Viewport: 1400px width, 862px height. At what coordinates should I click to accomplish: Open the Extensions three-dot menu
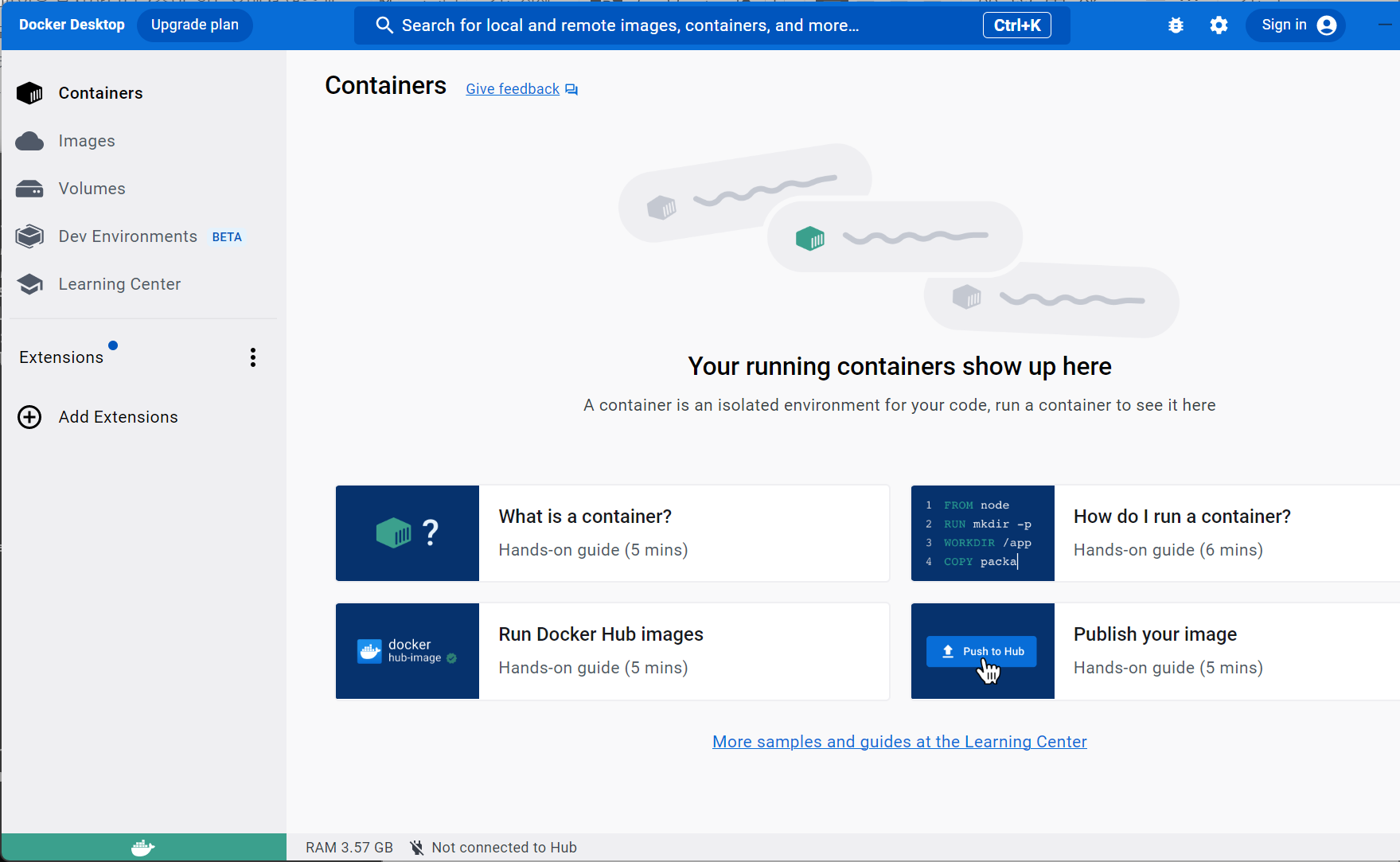tap(253, 357)
